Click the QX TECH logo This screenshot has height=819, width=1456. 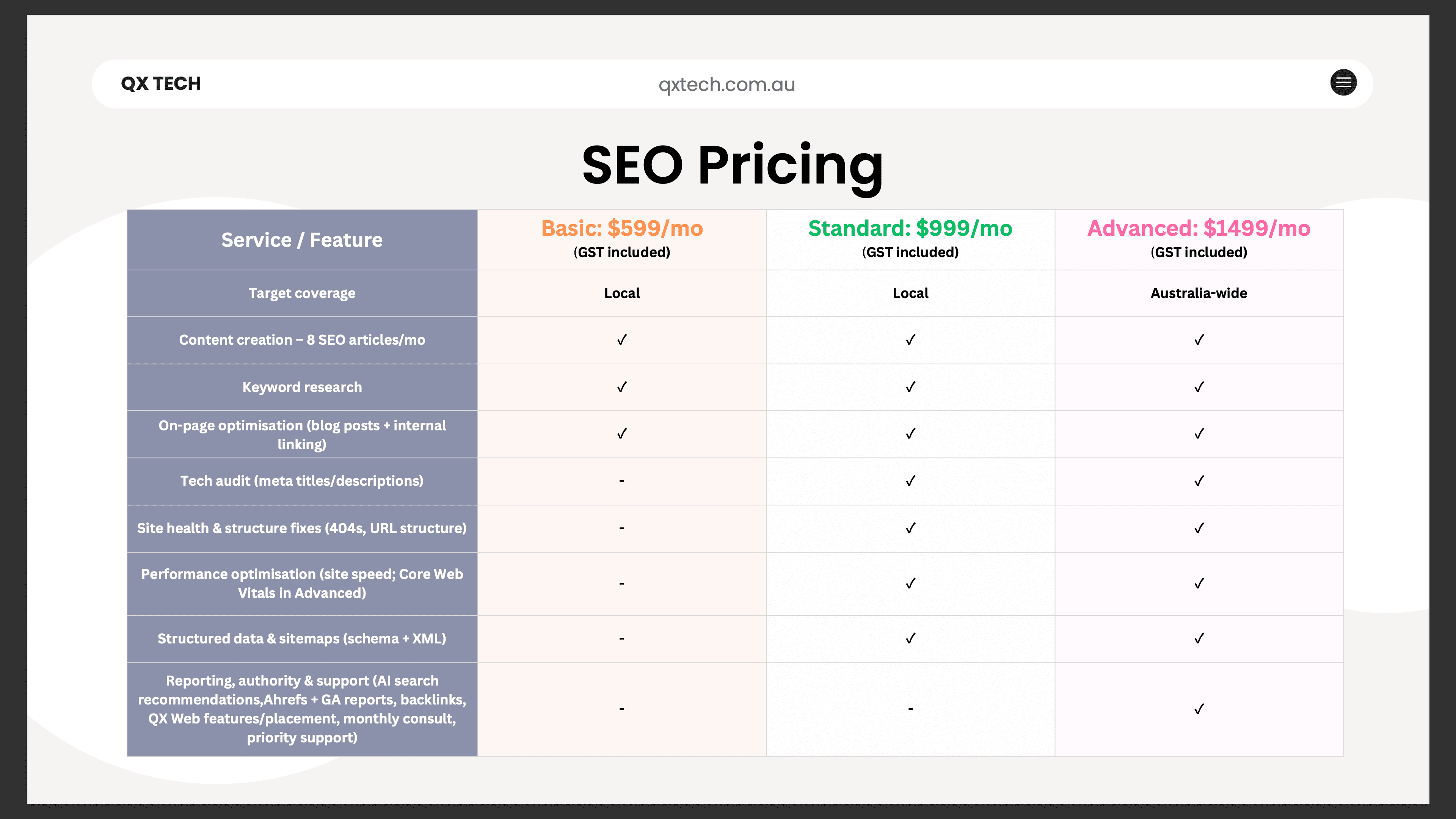point(161,84)
